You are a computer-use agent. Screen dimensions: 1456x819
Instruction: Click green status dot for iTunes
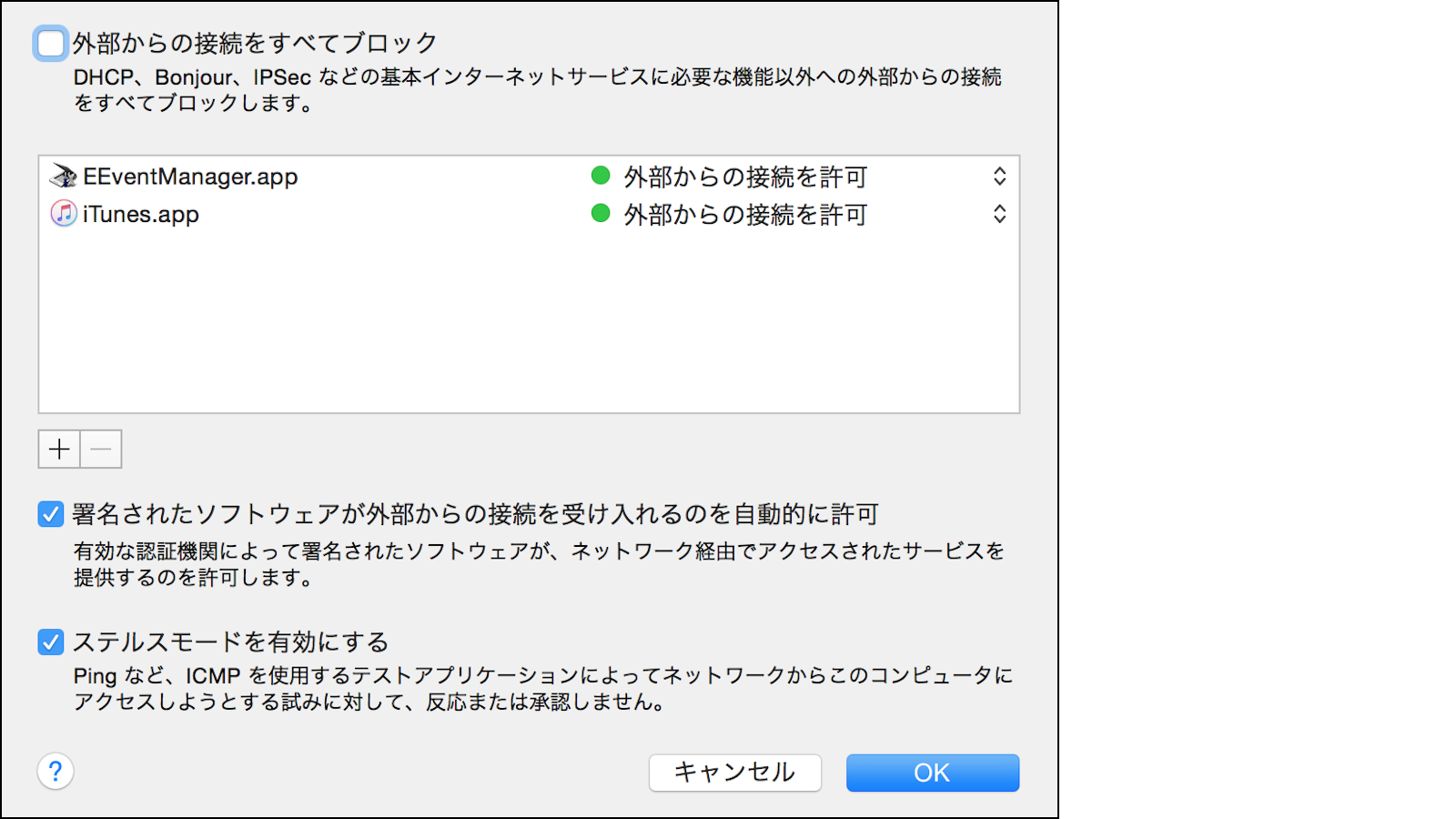pyautogui.click(x=601, y=214)
